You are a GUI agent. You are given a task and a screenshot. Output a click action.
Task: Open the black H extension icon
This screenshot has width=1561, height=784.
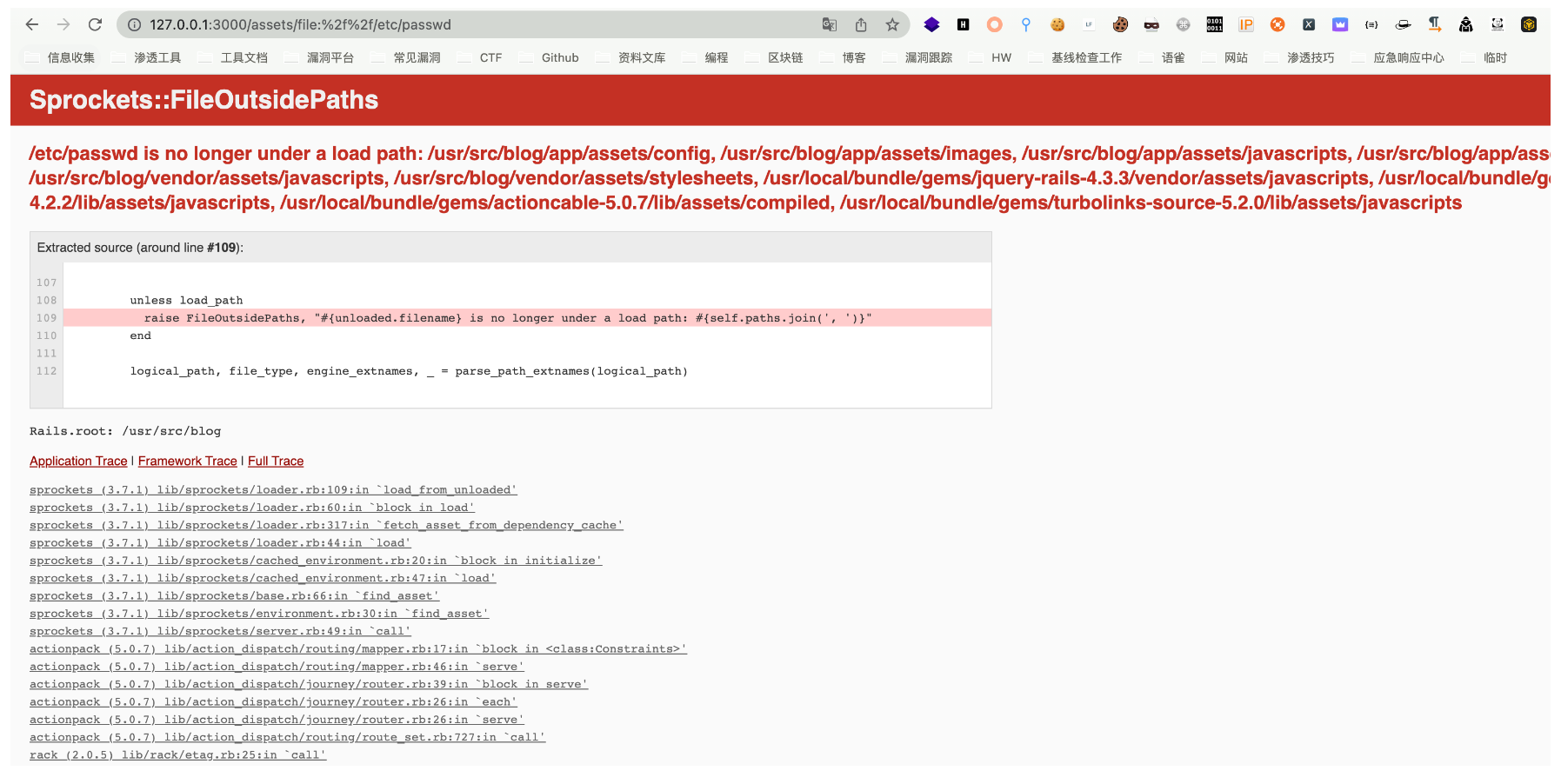click(964, 25)
